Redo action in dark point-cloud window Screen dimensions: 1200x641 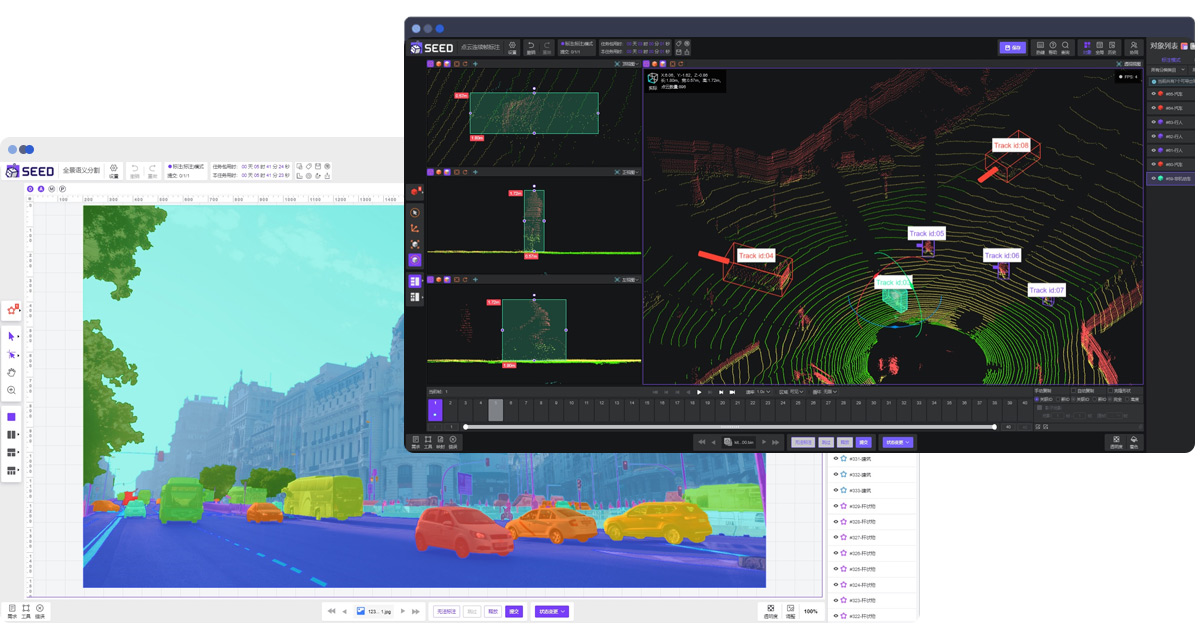tap(547, 47)
